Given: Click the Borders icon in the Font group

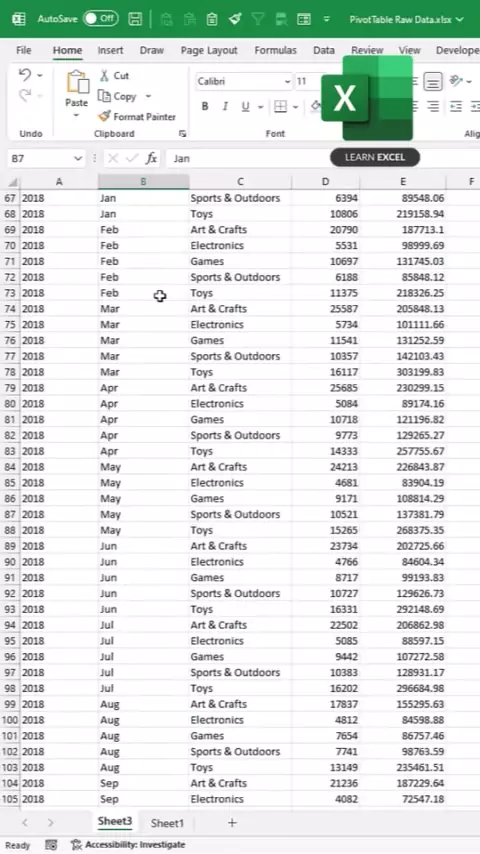Looking at the screenshot, I should 281,106.
